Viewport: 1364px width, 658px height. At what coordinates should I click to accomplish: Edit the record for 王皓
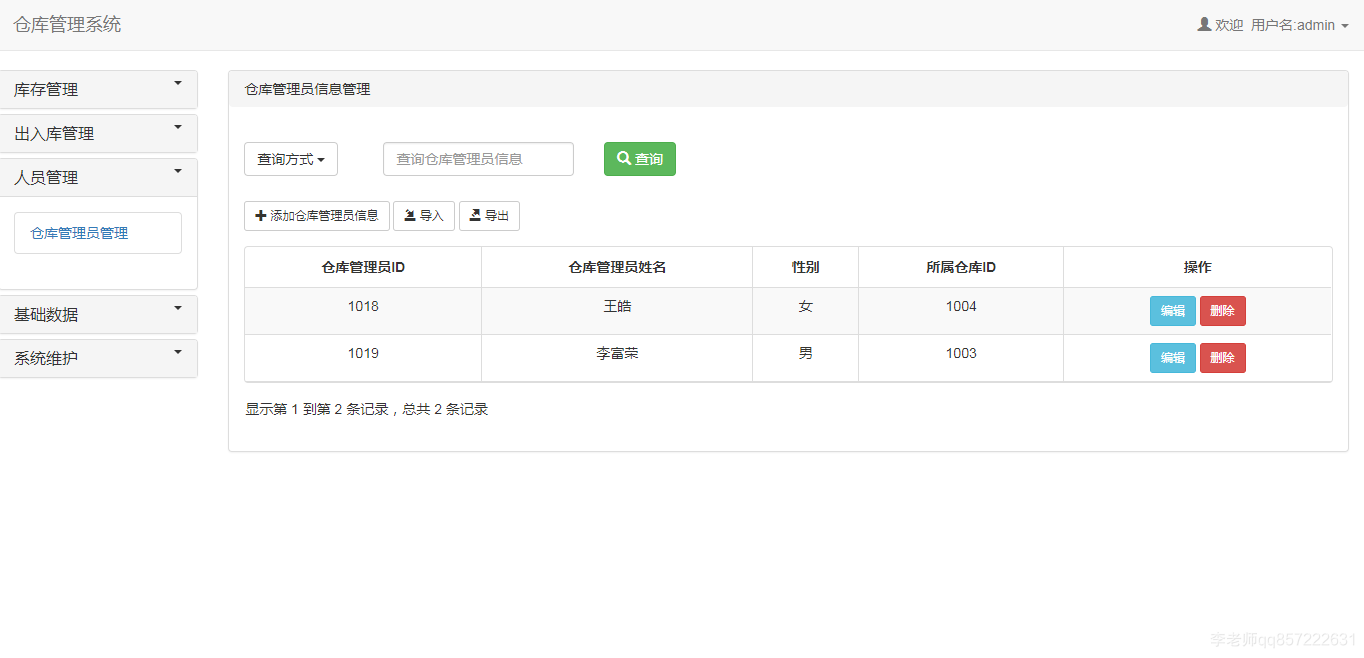[x=1172, y=310]
